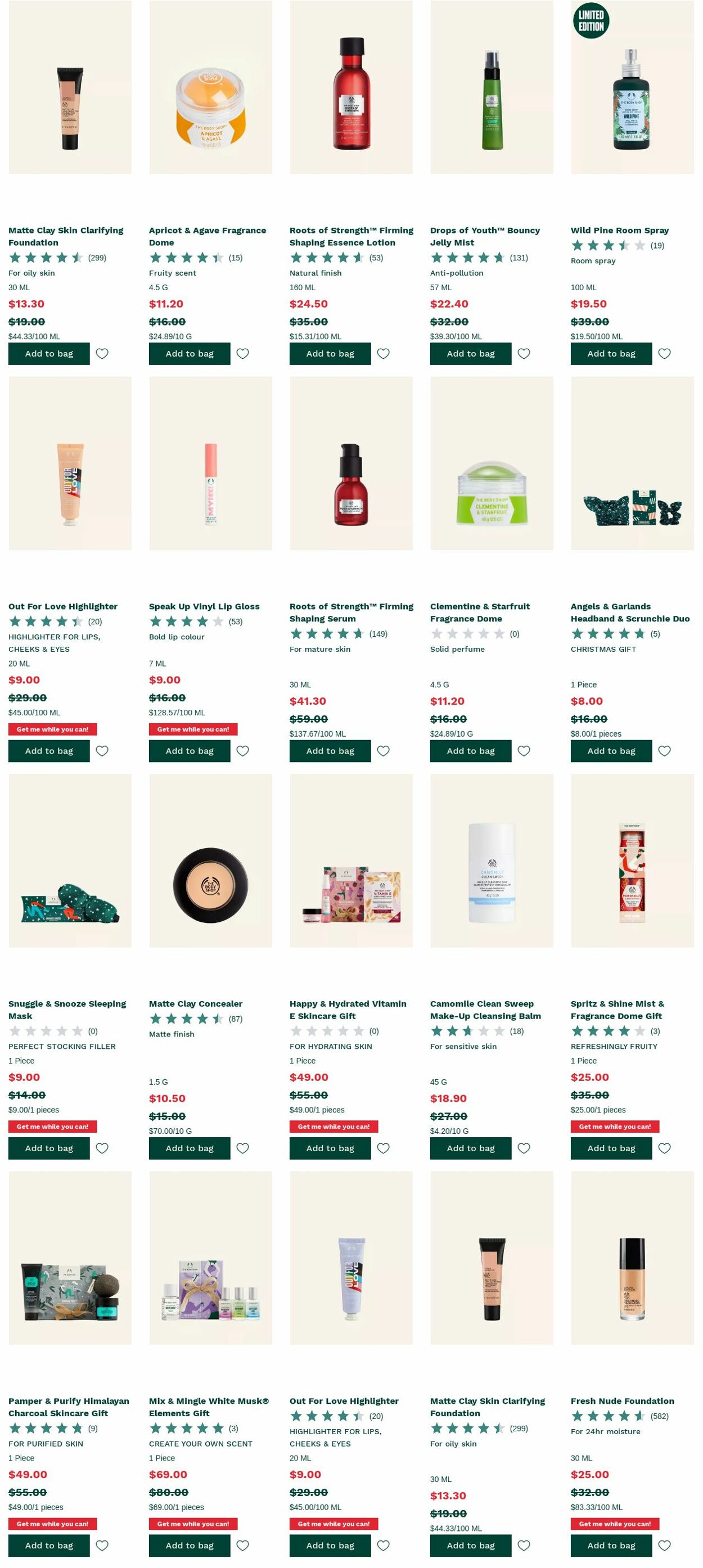Add Out For Love Highlighter to bag
The width and height of the screenshot is (703, 1568).
click(x=49, y=750)
